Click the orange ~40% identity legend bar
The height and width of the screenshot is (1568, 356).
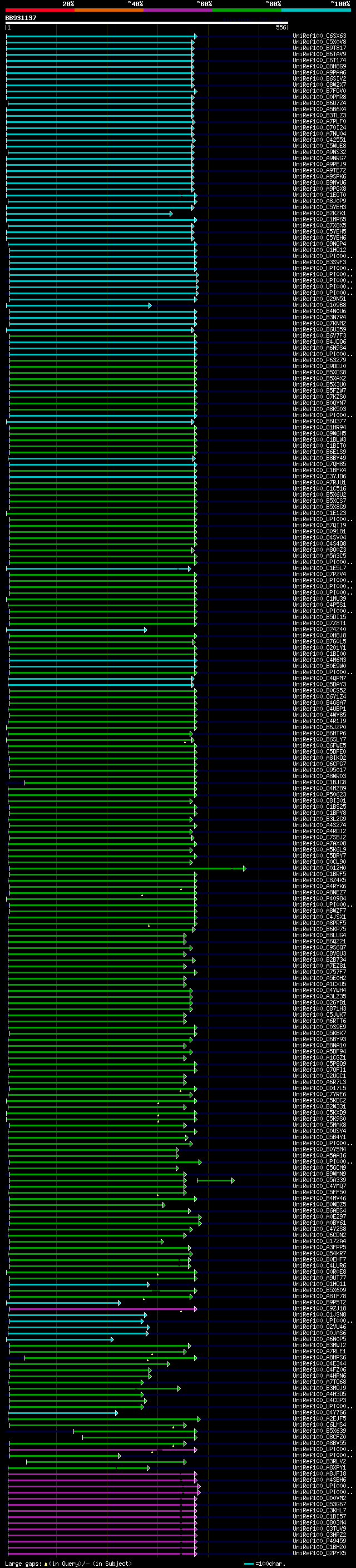pyautogui.click(x=109, y=10)
